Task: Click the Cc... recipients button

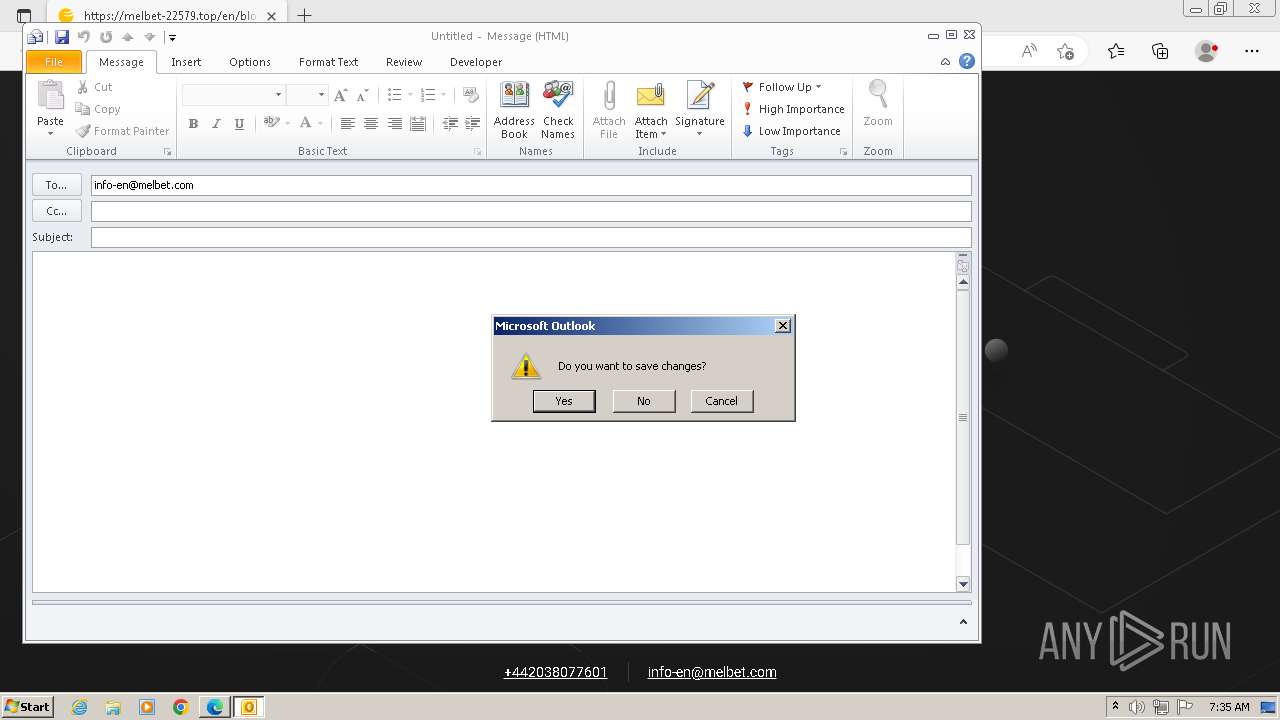Action: [x=57, y=211]
